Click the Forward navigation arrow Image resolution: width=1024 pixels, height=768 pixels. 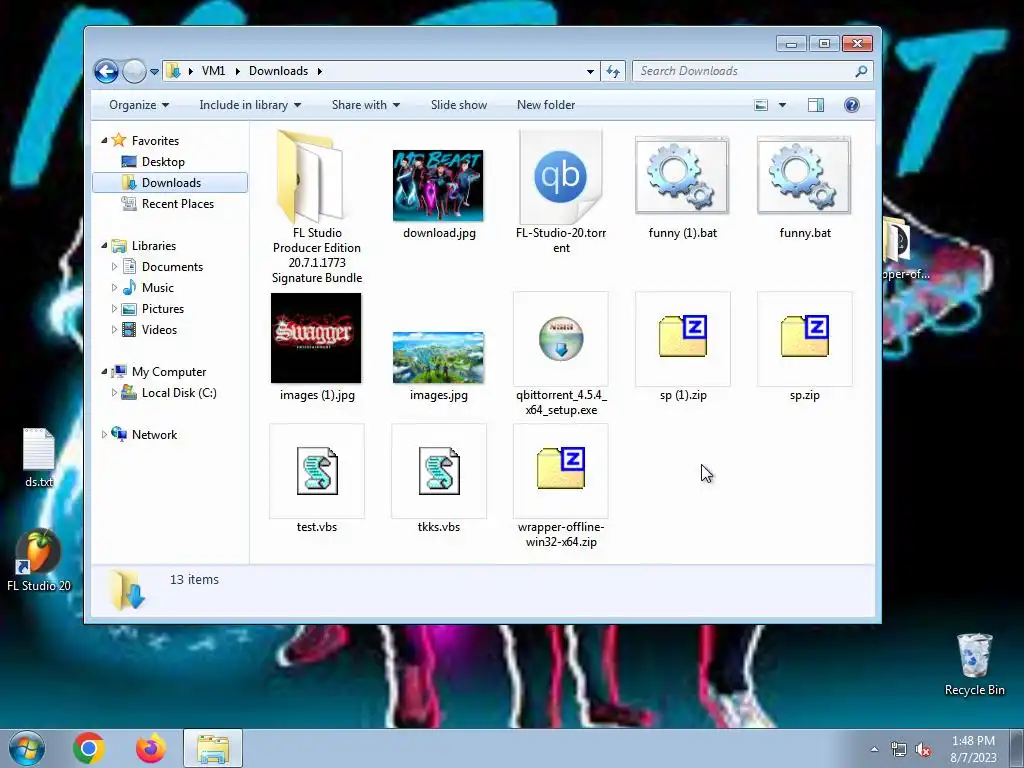(x=134, y=71)
